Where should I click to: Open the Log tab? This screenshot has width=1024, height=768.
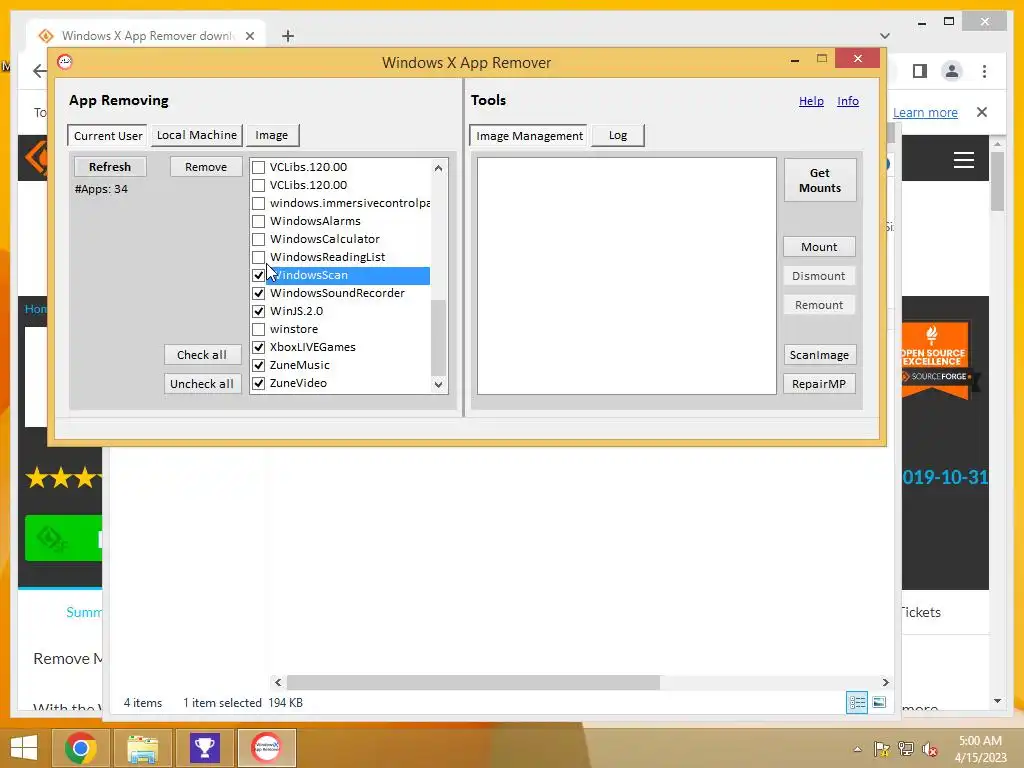[618, 135]
